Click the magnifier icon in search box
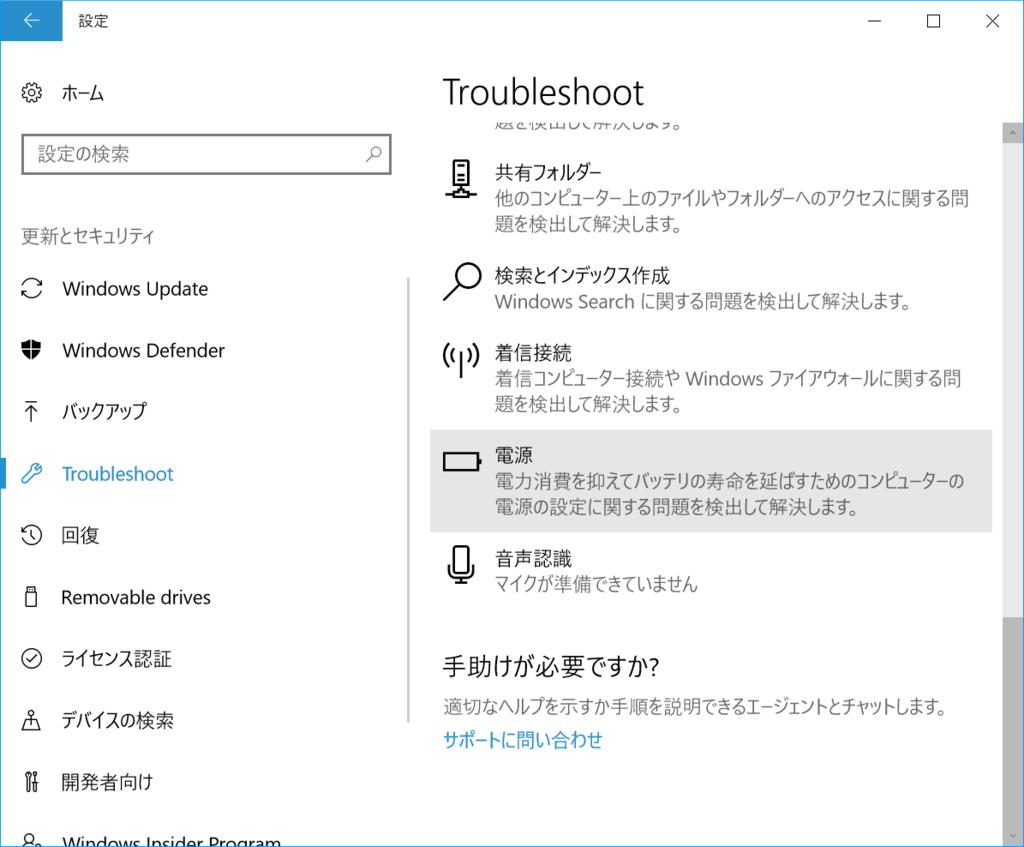This screenshot has width=1024, height=847. click(374, 154)
